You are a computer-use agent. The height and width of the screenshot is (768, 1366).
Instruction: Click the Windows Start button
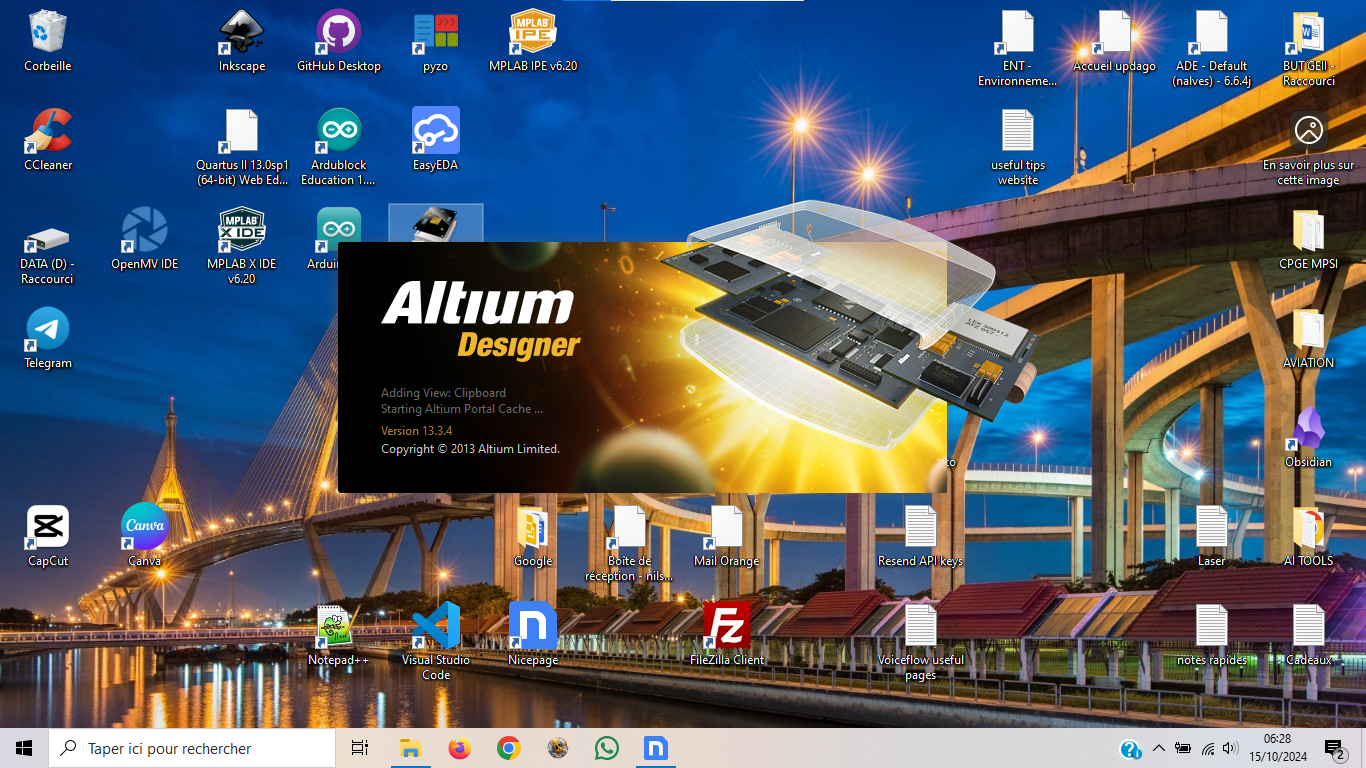click(24, 748)
